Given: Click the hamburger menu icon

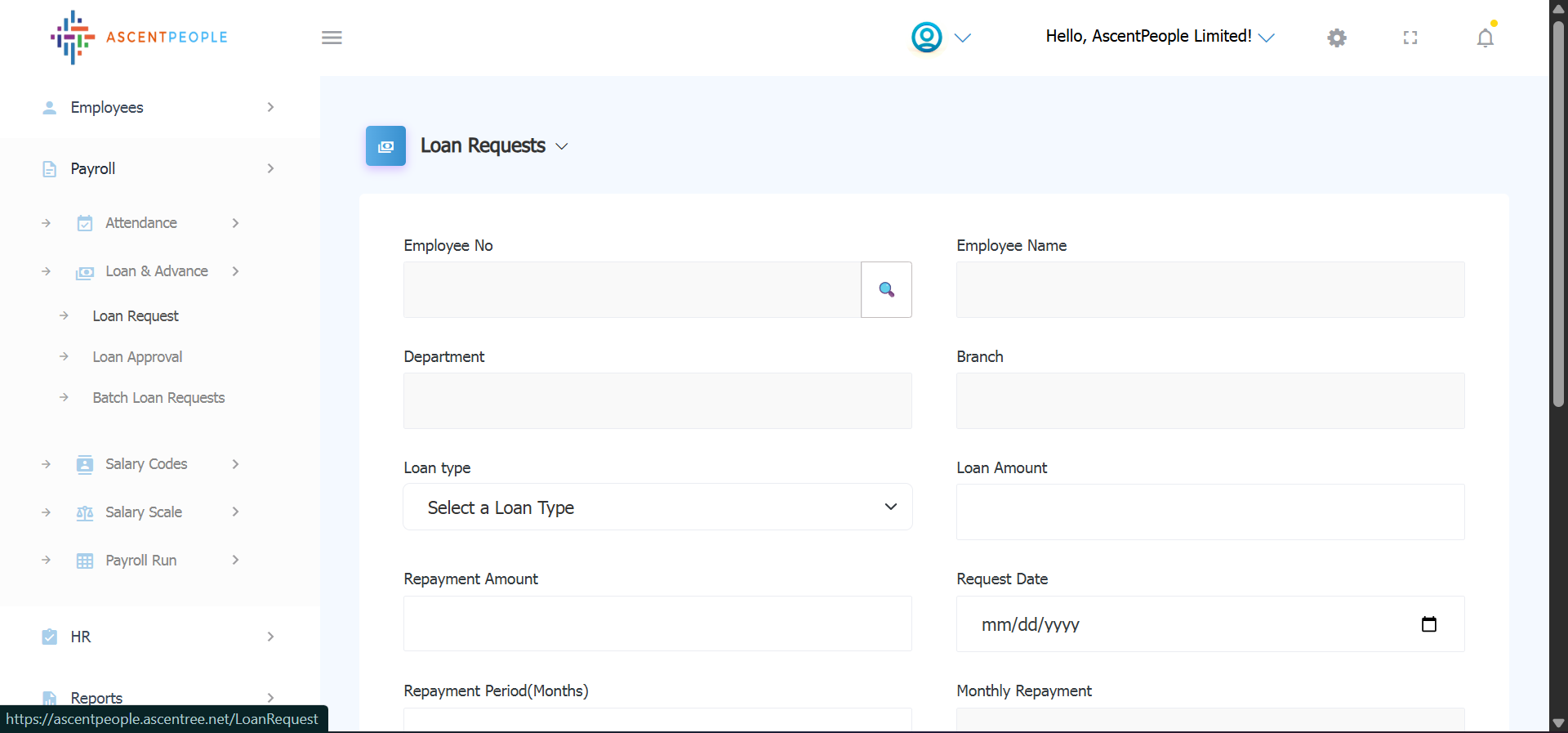Looking at the screenshot, I should pyautogui.click(x=332, y=38).
